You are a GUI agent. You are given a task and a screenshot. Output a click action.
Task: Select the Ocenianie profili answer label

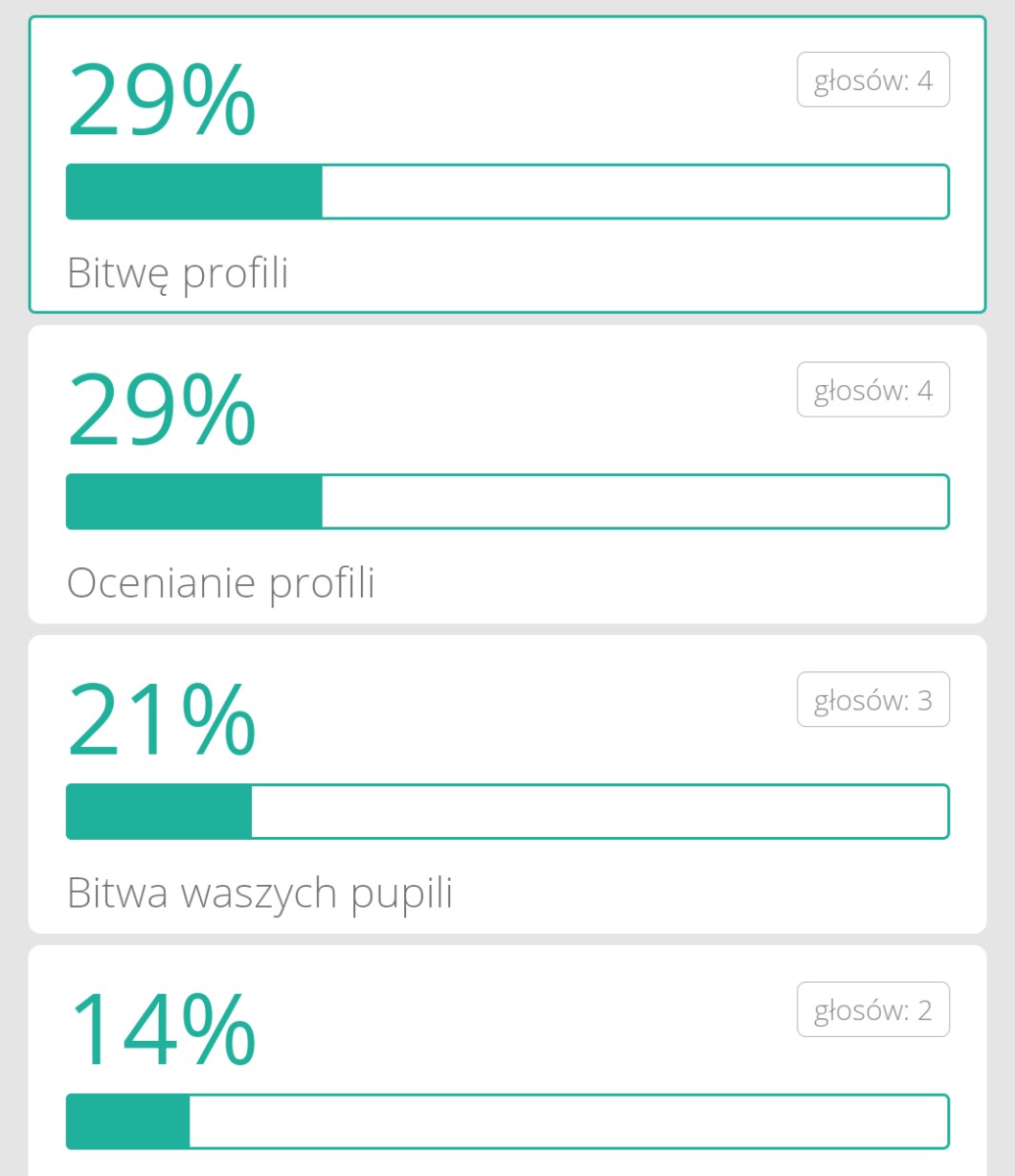point(221,583)
